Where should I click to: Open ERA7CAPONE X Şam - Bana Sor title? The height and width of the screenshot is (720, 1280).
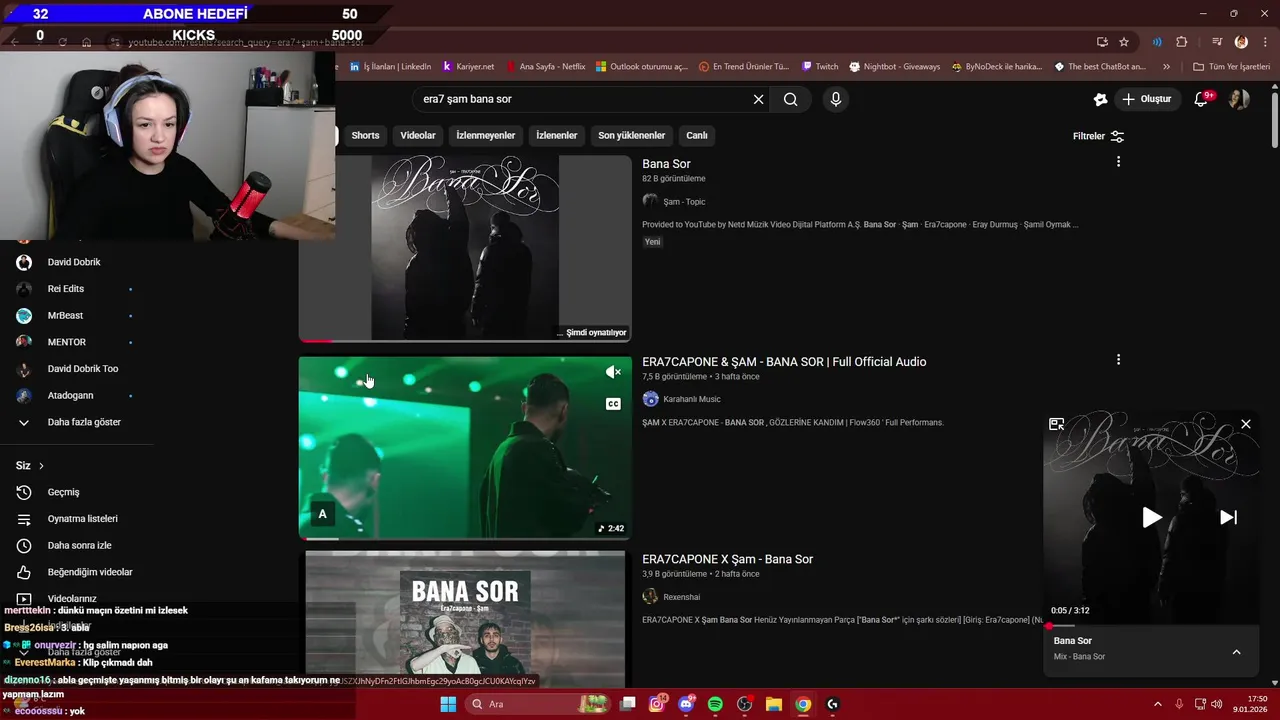(x=727, y=559)
